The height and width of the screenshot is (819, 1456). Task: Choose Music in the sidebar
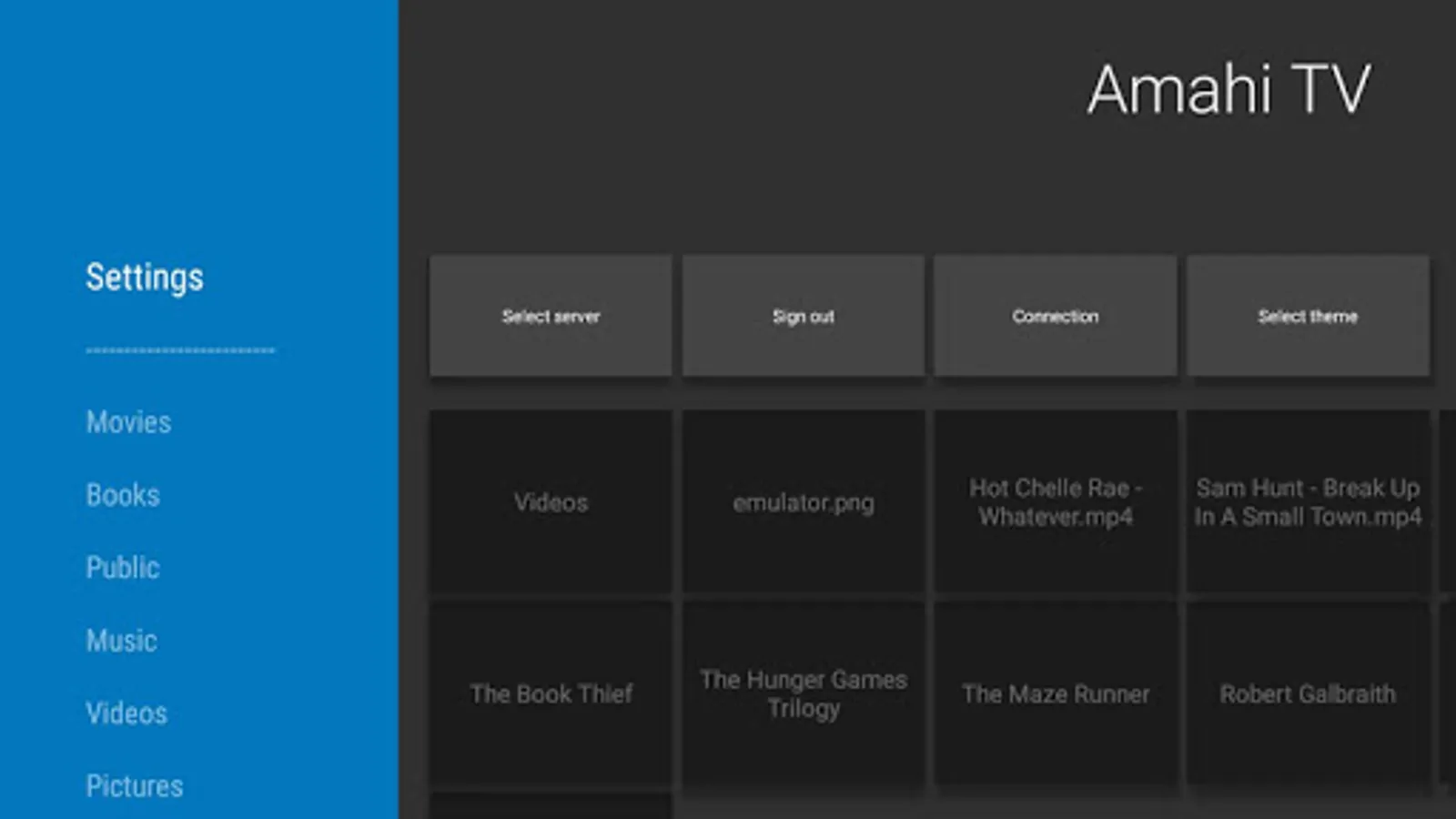[121, 641]
